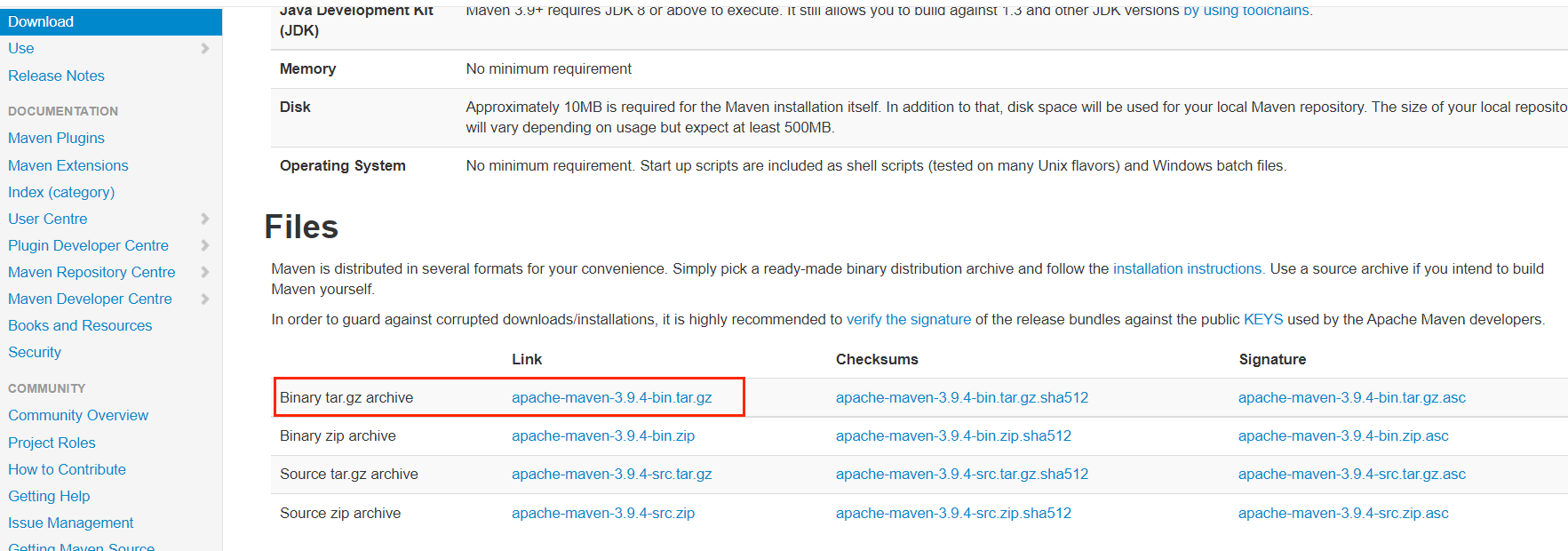Click the verify the signature link
The width and height of the screenshot is (1568, 551).
[908, 319]
